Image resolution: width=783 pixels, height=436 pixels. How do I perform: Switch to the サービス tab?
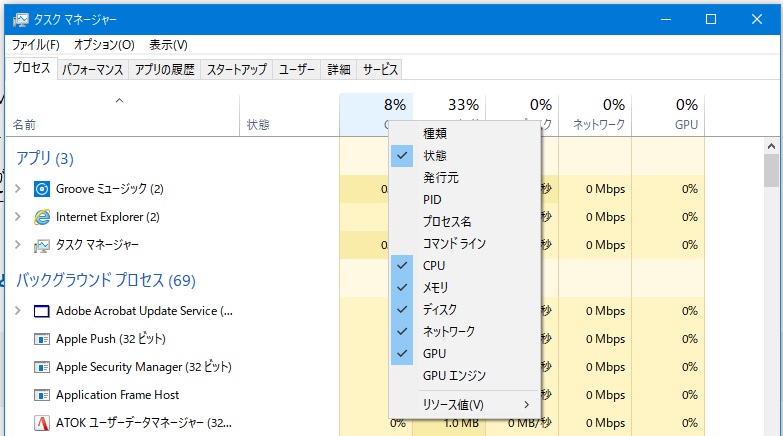[380, 69]
